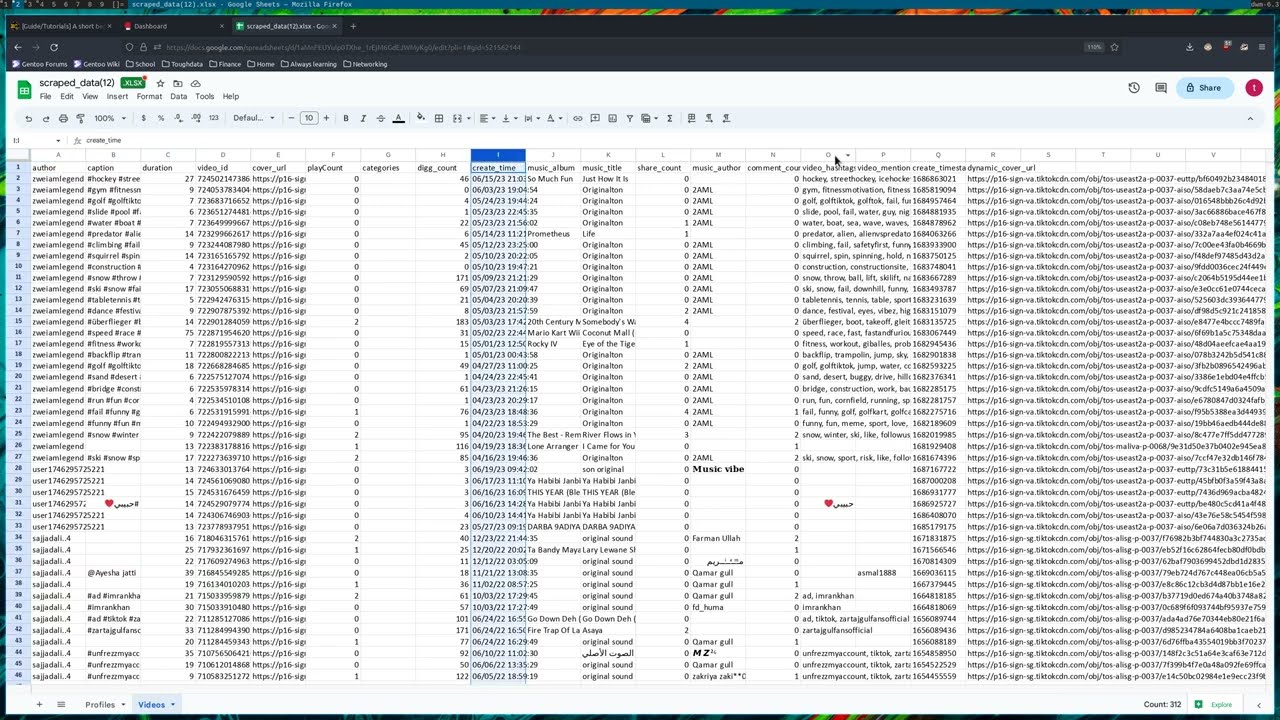Open the Insert menu
Viewport: 1280px width, 720px height.
(117, 97)
